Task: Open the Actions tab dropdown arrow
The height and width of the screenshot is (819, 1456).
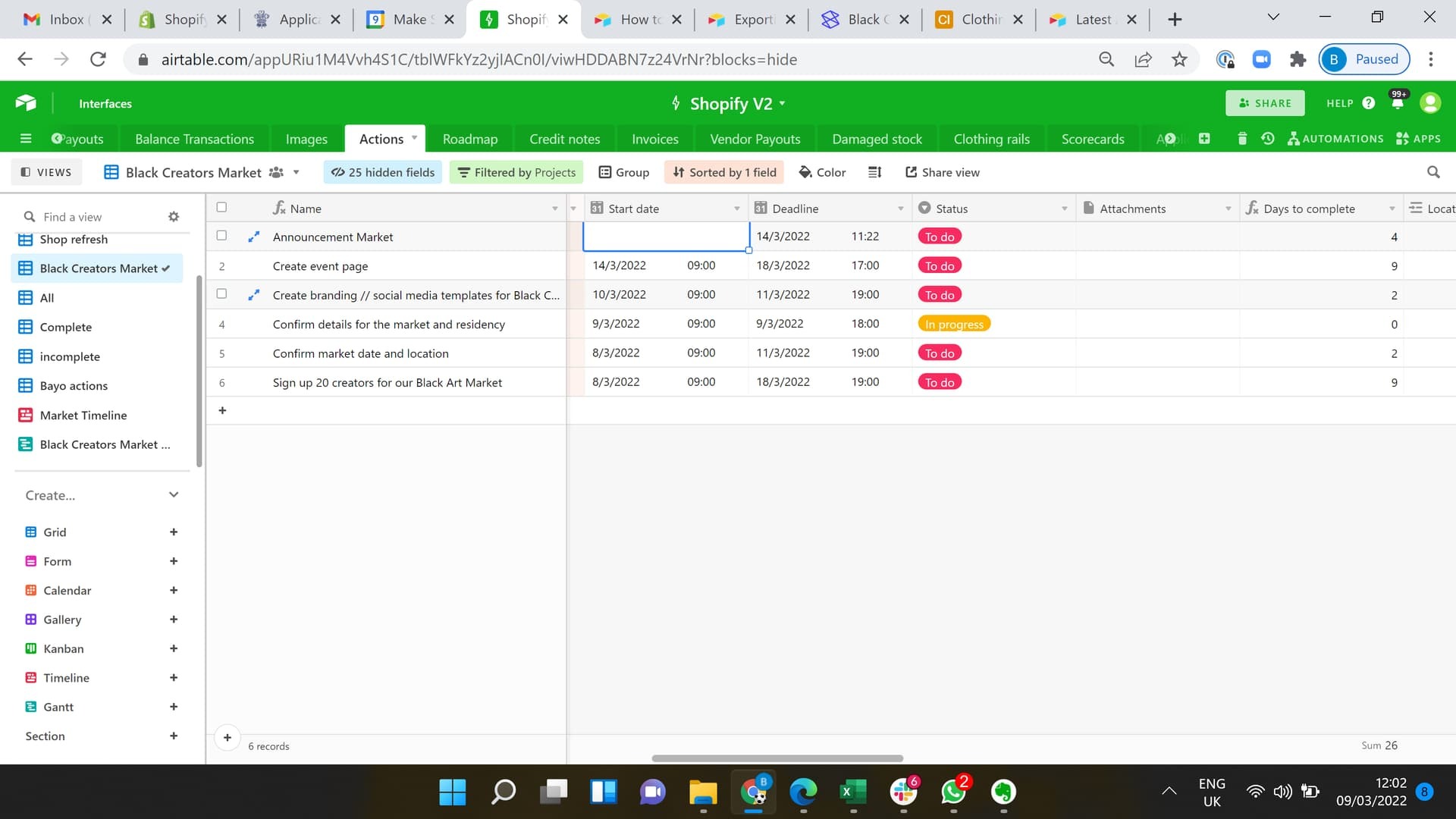Action: (x=414, y=138)
